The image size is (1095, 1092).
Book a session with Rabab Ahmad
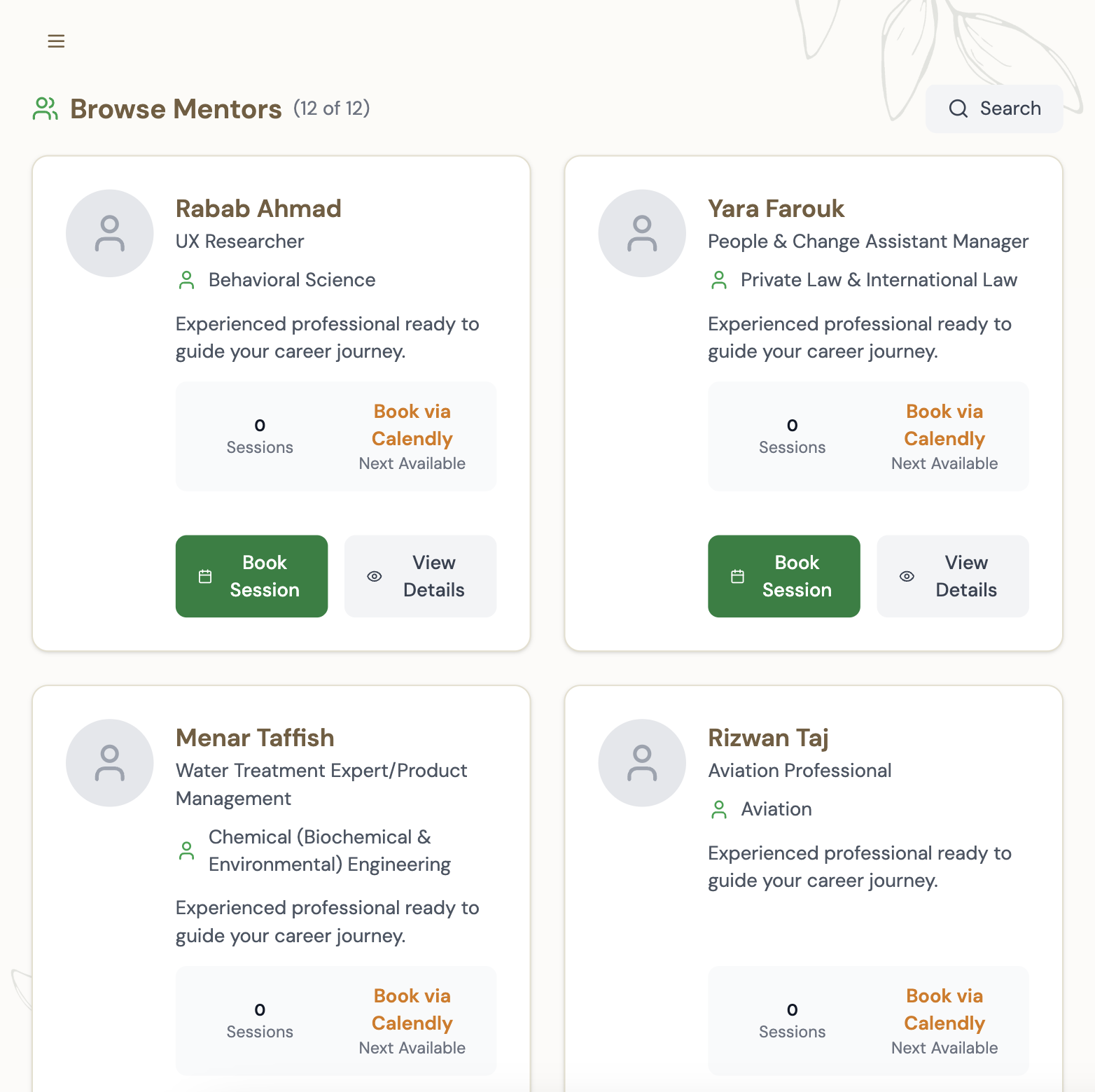[x=251, y=576]
